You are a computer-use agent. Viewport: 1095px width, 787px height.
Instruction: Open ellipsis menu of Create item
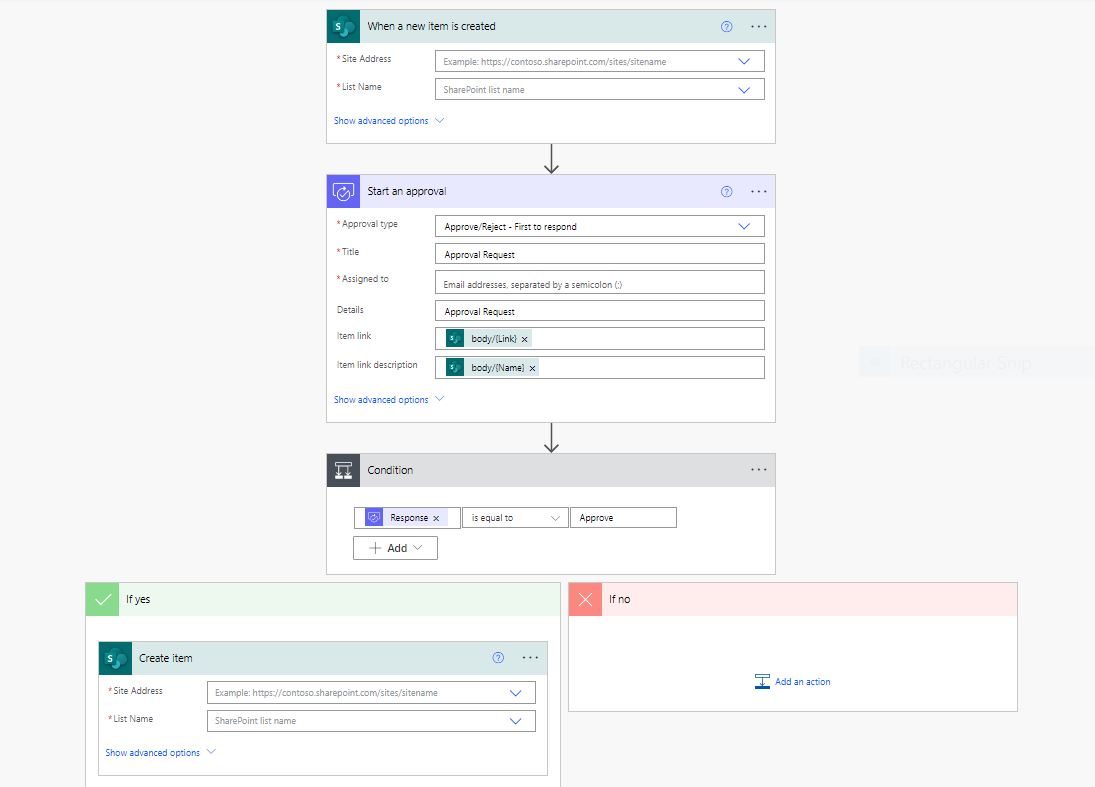tap(530, 658)
